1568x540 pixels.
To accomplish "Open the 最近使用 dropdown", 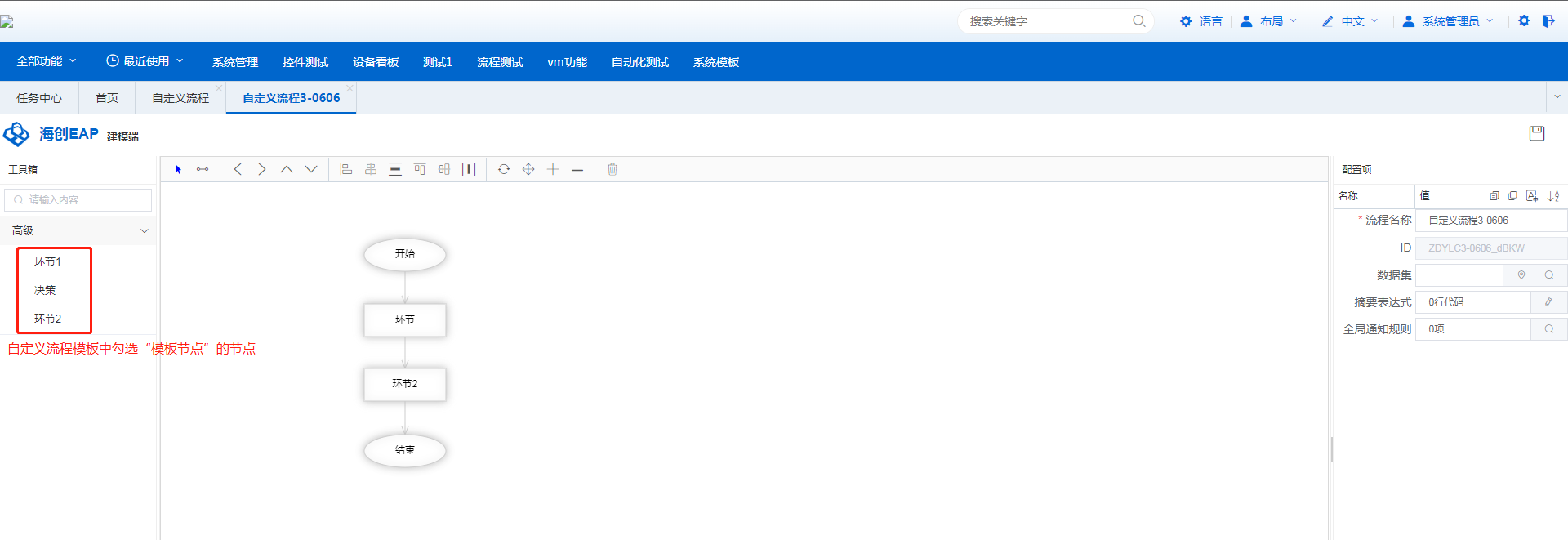I will (145, 61).
